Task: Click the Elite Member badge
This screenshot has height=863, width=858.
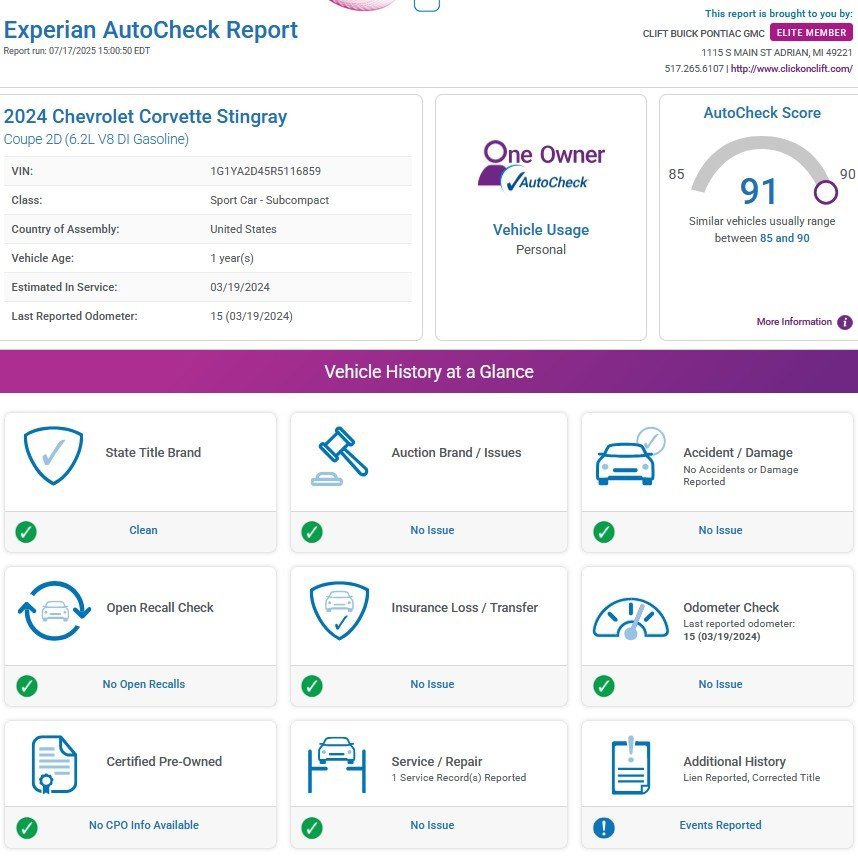Action: 811,33
